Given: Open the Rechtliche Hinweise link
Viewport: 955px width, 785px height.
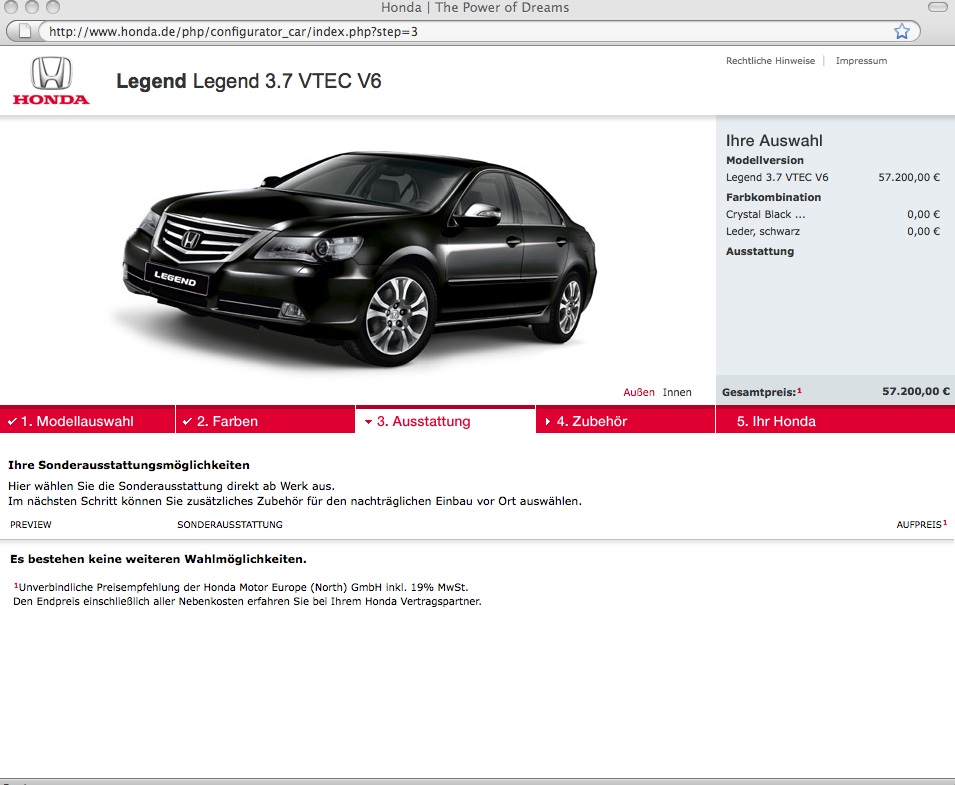Looking at the screenshot, I should coord(770,61).
